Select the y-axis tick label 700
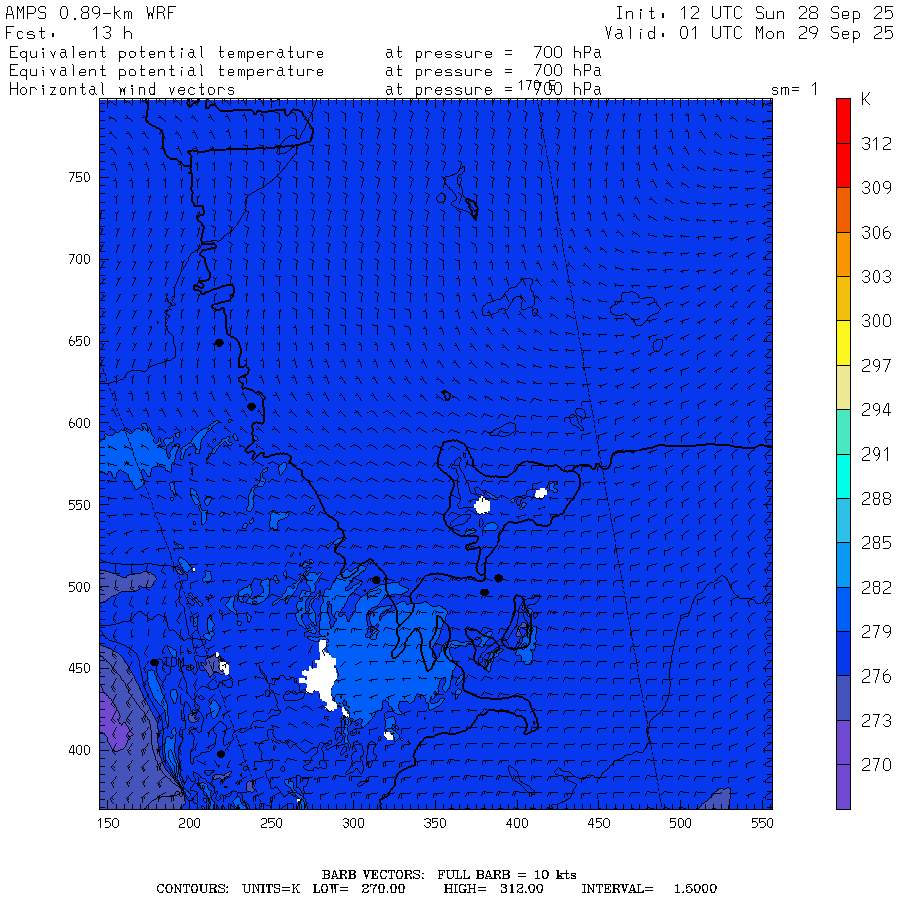The image size is (900, 900). point(79,259)
